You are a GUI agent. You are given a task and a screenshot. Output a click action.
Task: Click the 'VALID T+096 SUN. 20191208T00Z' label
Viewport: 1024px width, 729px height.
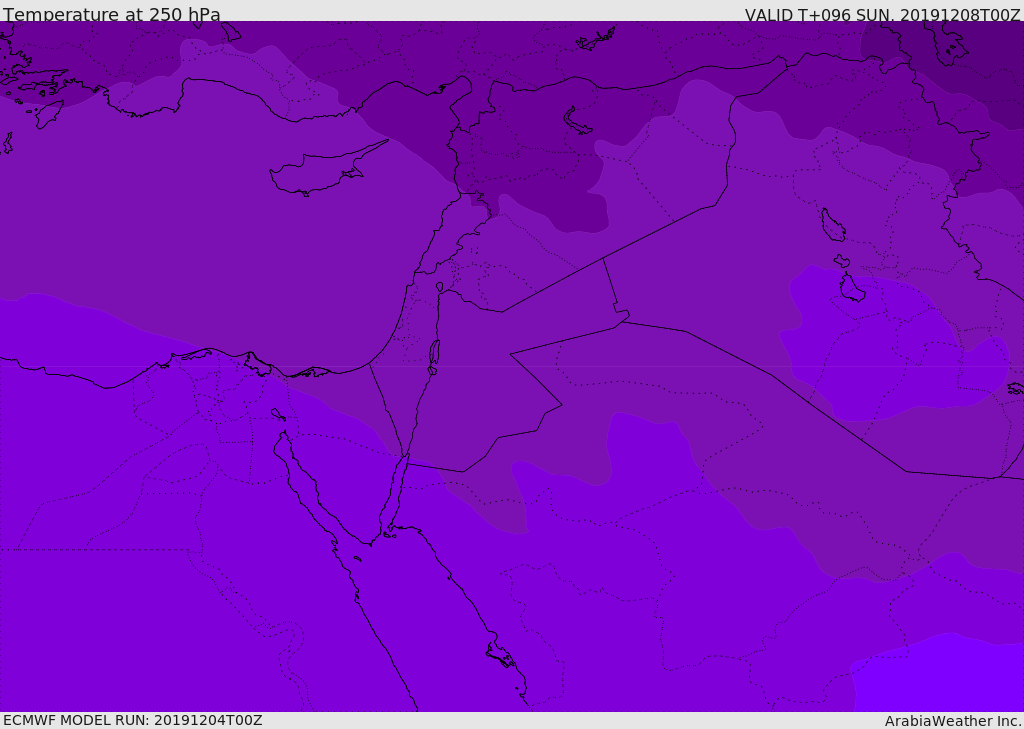point(882,15)
